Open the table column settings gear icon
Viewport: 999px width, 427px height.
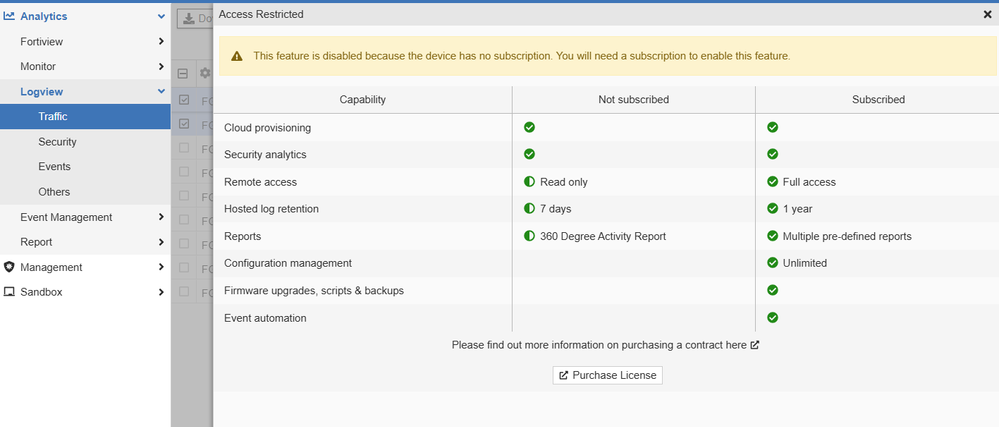[x=204, y=73]
